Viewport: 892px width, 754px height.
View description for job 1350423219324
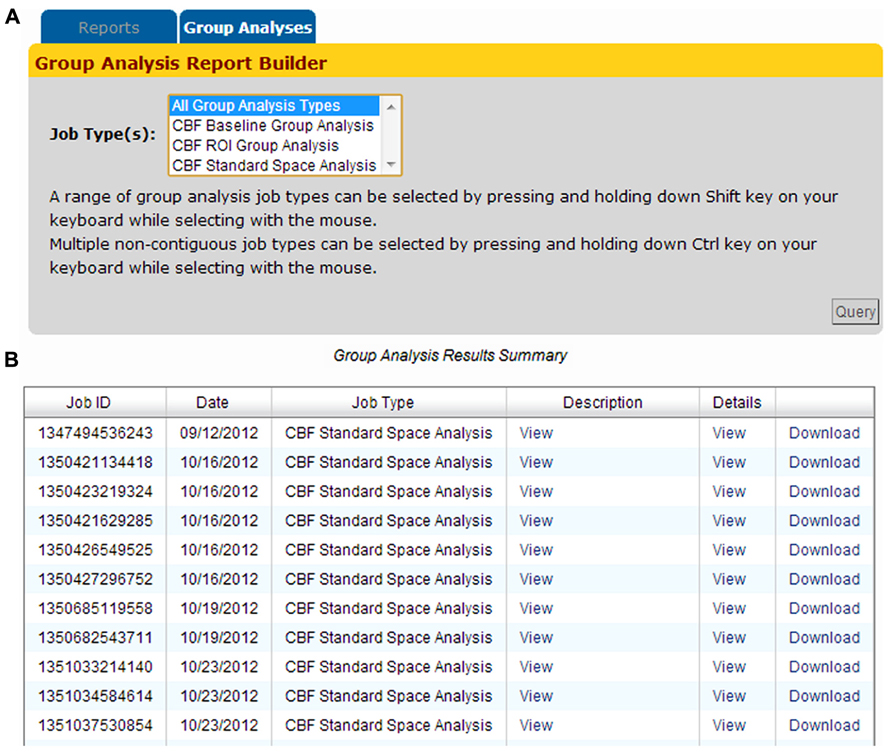coord(536,491)
